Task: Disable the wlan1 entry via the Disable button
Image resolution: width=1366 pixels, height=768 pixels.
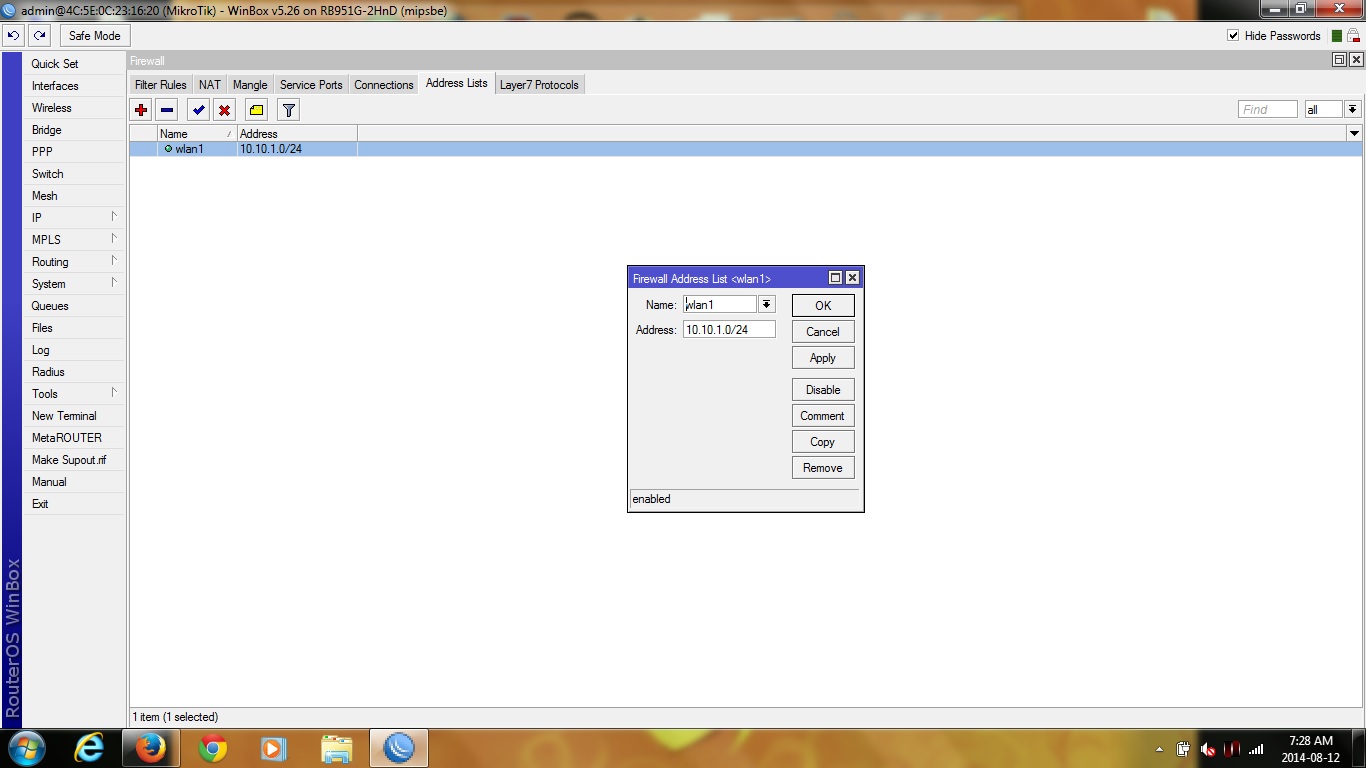Action: click(x=822, y=389)
